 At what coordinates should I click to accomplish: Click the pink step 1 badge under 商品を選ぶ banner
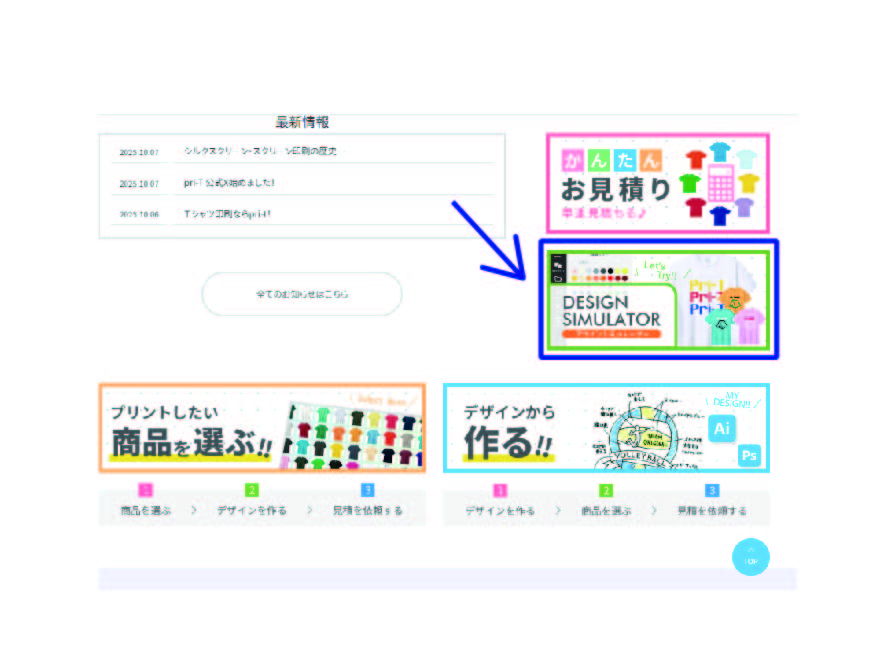point(145,490)
